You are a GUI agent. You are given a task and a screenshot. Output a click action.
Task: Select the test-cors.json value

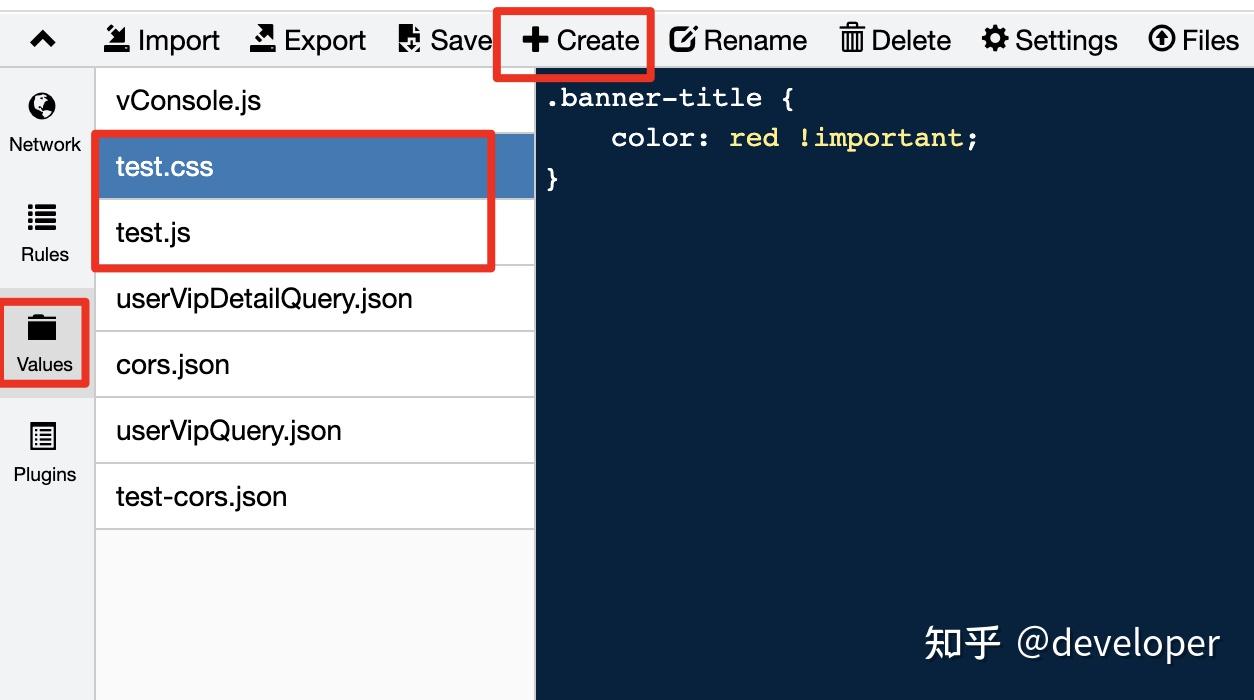click(315, 496)
